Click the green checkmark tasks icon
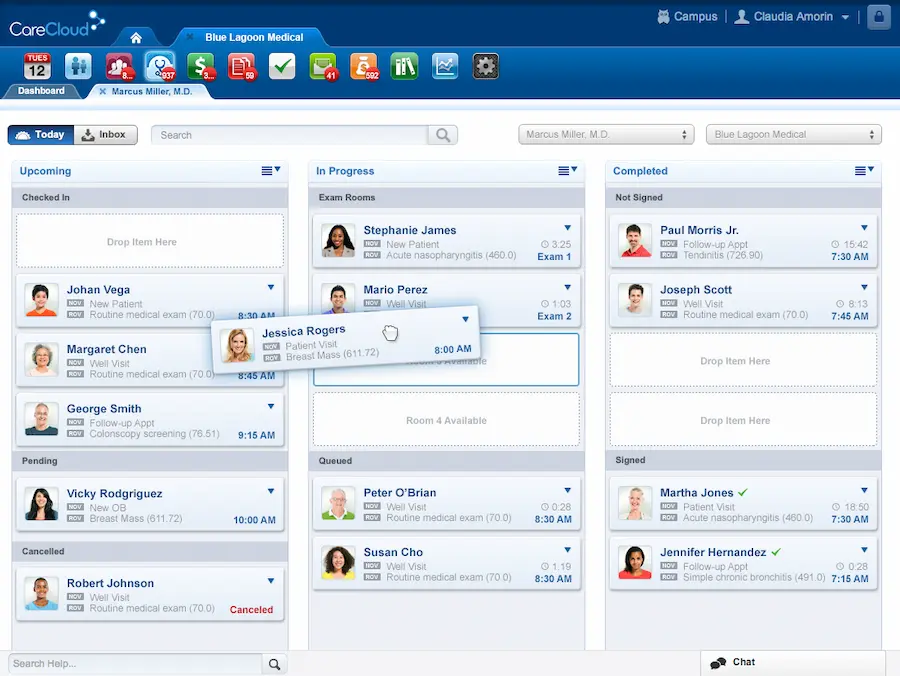Screen dimensions: 900x676 [281, 67]
